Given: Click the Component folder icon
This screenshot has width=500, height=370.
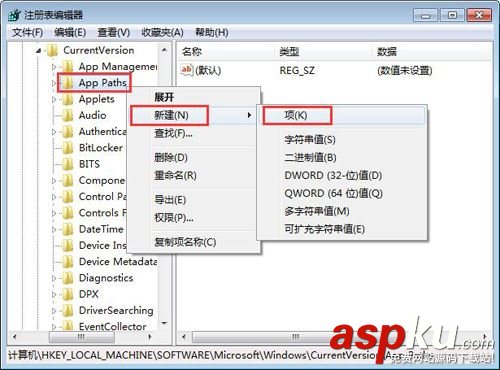Looking at the screenshot, I should [68, 180].
